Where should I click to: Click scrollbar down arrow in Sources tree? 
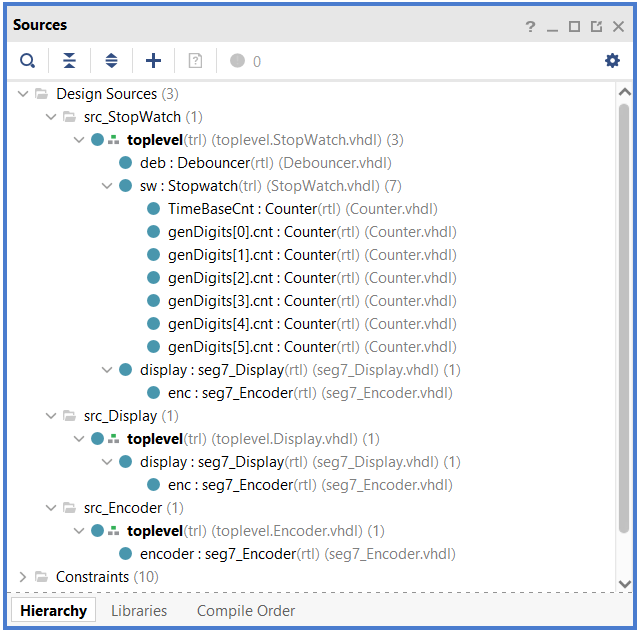(624, 584)
